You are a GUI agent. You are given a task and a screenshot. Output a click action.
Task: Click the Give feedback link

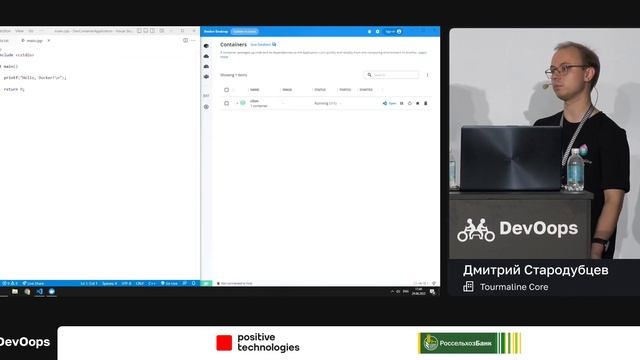263,44
